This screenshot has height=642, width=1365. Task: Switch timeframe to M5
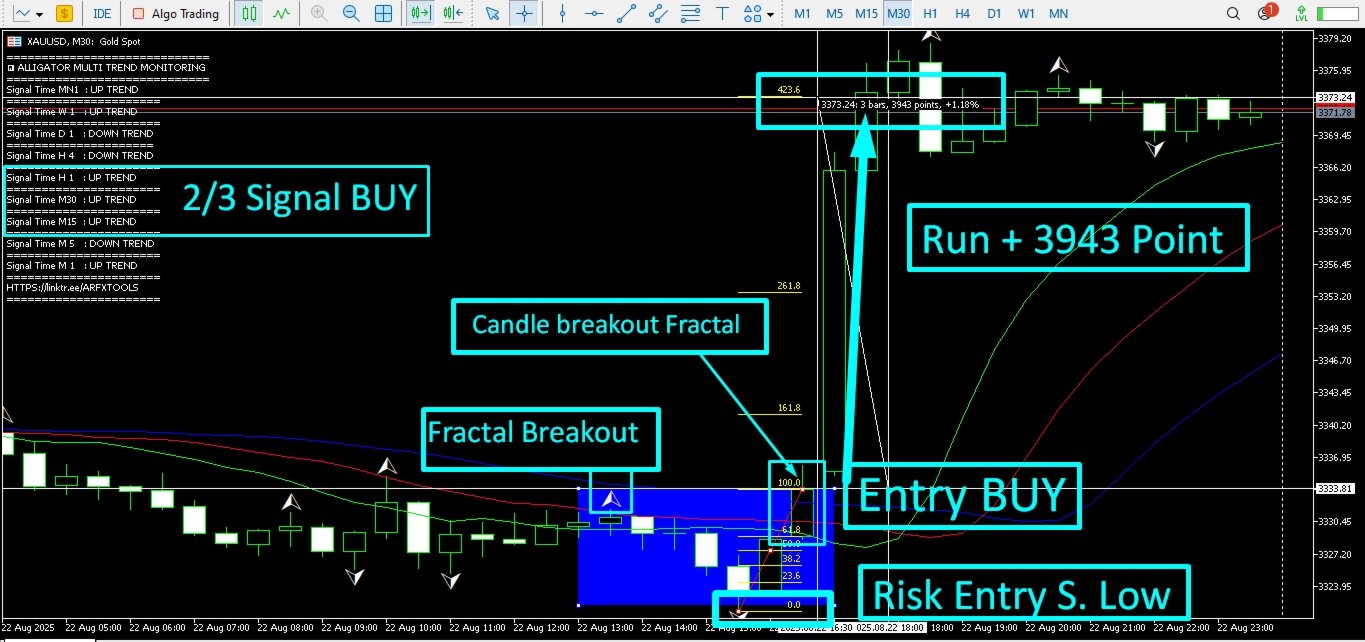834,14
